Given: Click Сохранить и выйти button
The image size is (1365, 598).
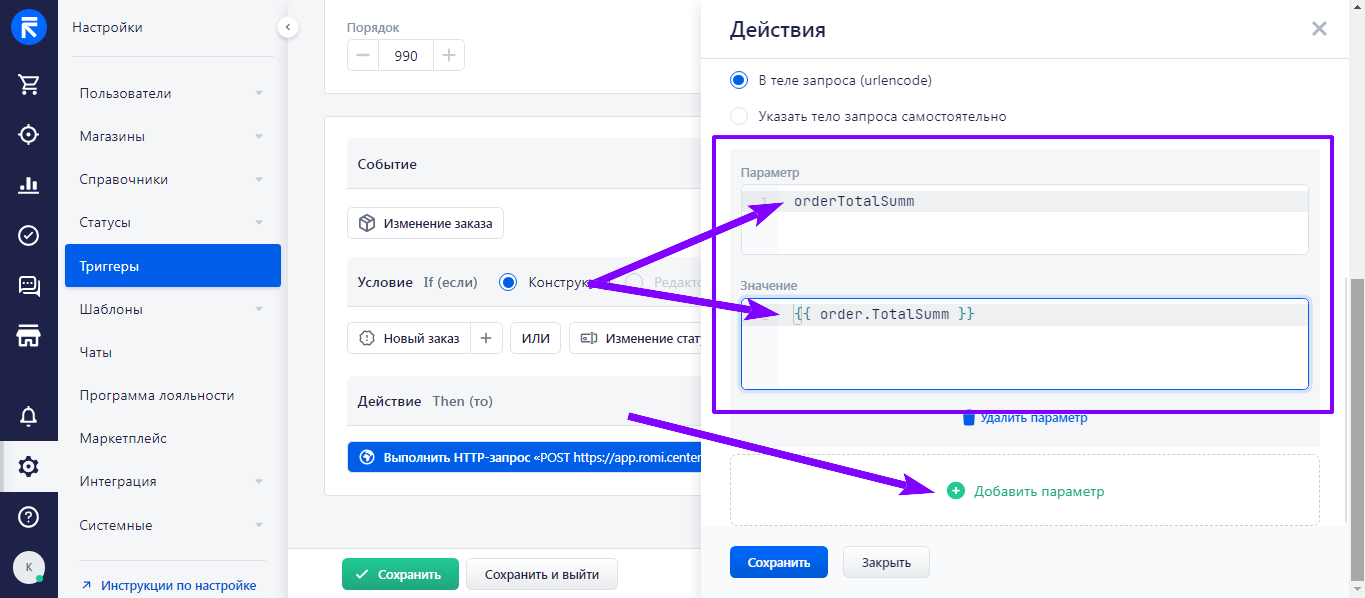Looking at the screenshot, I should point(541,574).
